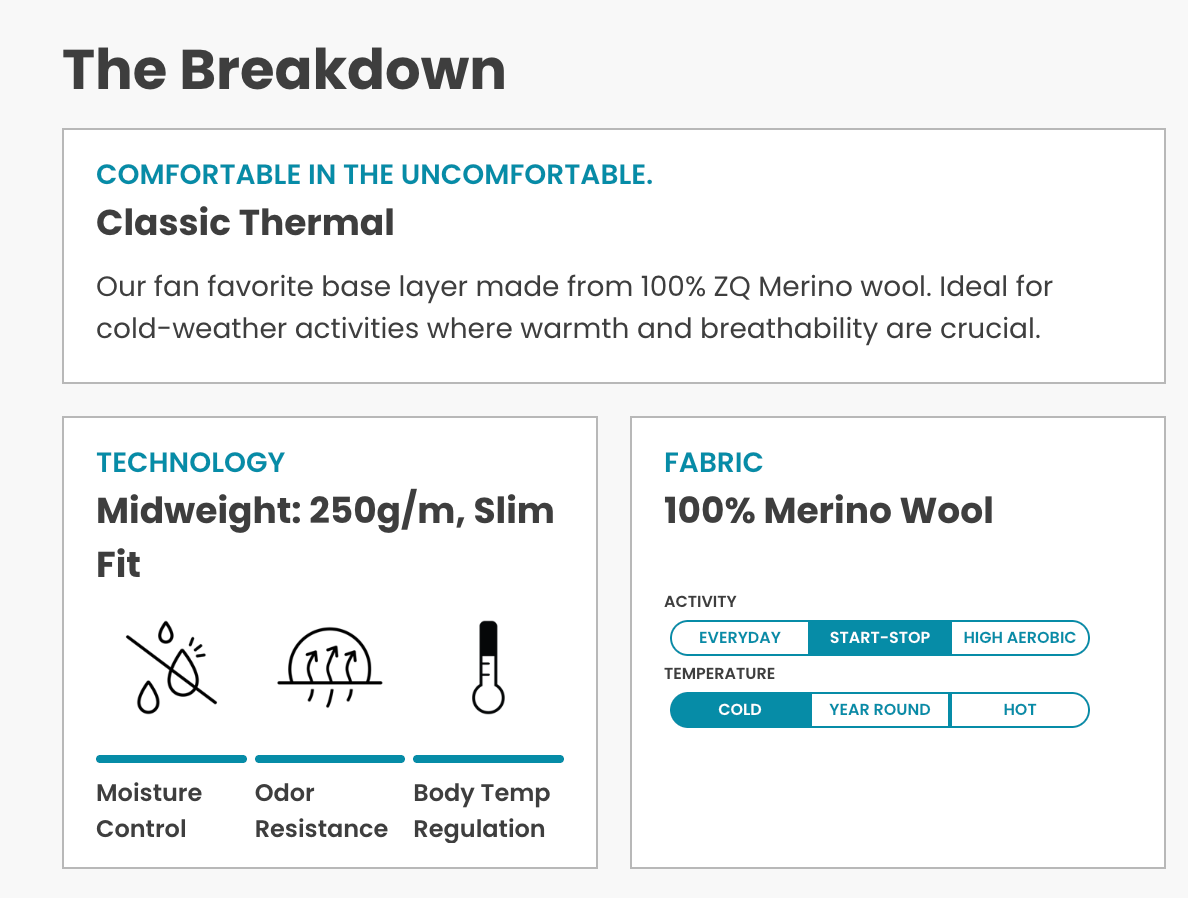The height and width of the screenshot is (898, 1188).
Task: Click the Odor Resistance label text
Action: 321,811
